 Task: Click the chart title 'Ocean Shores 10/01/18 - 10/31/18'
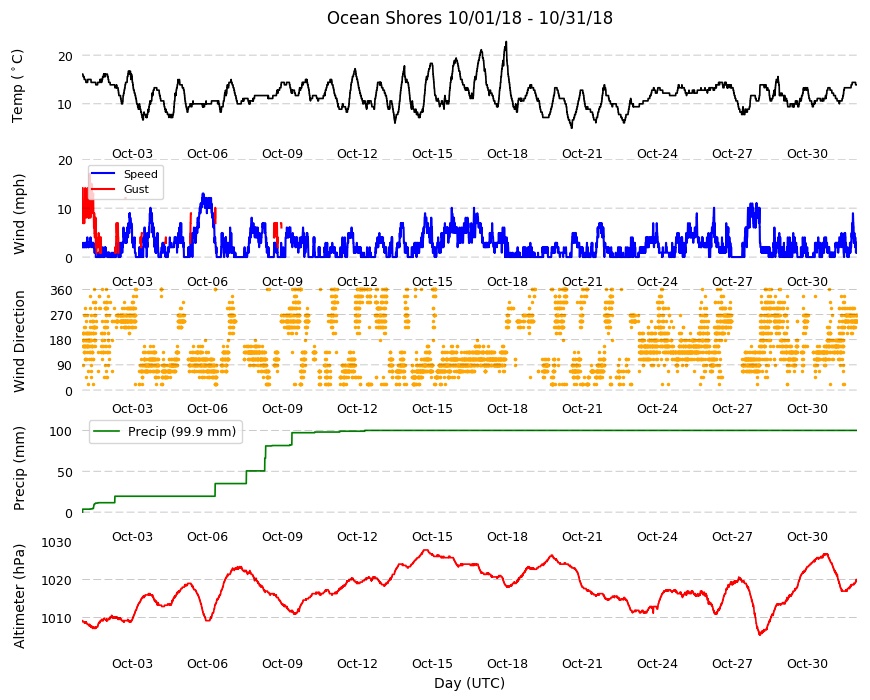pos(469,18)
